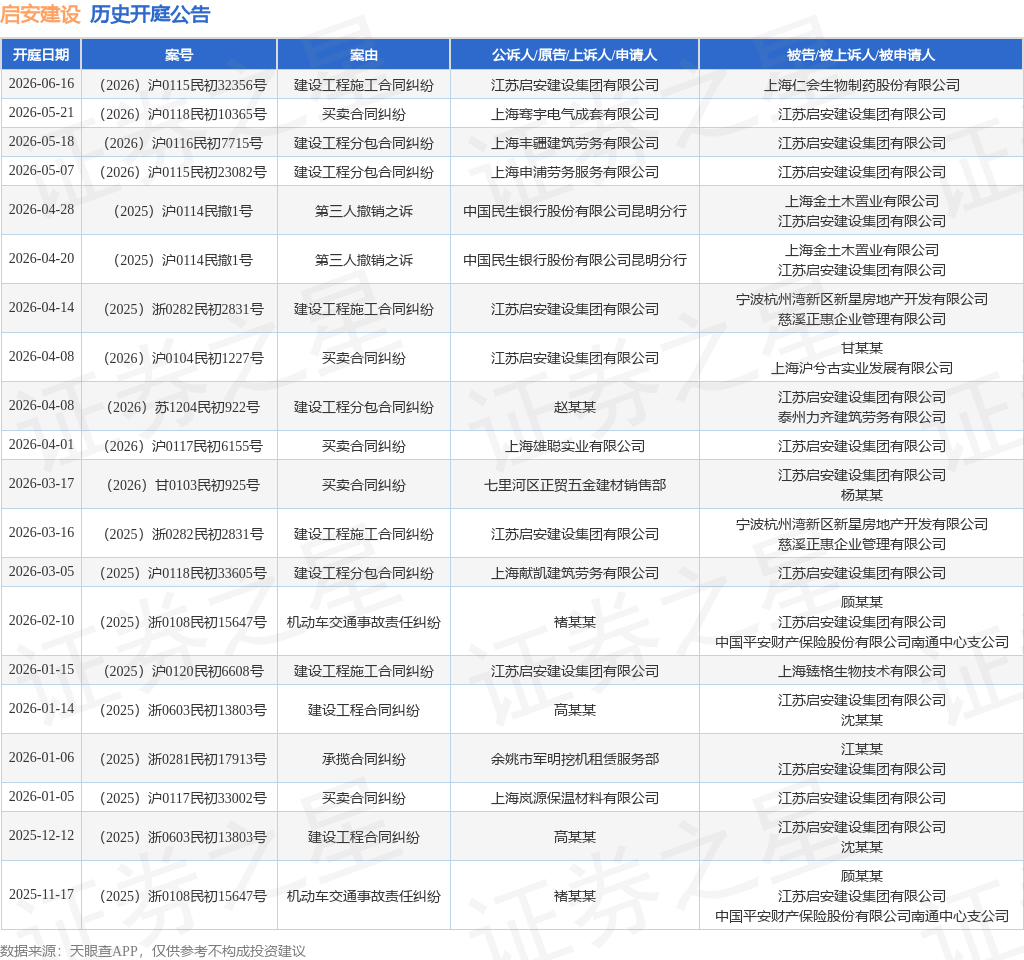Click 中国平安财产保险 defendant in 2026-02-10 row
This screenshot has height=960, width=1024.
tap(862, 642)
